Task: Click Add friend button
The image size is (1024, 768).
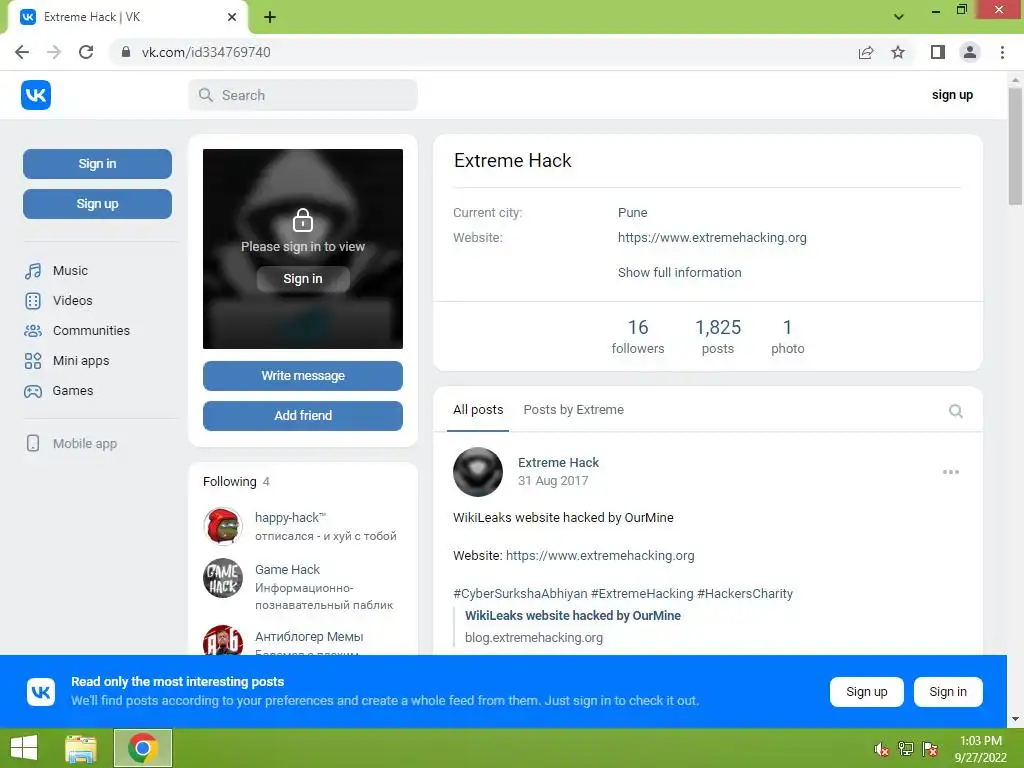Action: coord(302,415)
